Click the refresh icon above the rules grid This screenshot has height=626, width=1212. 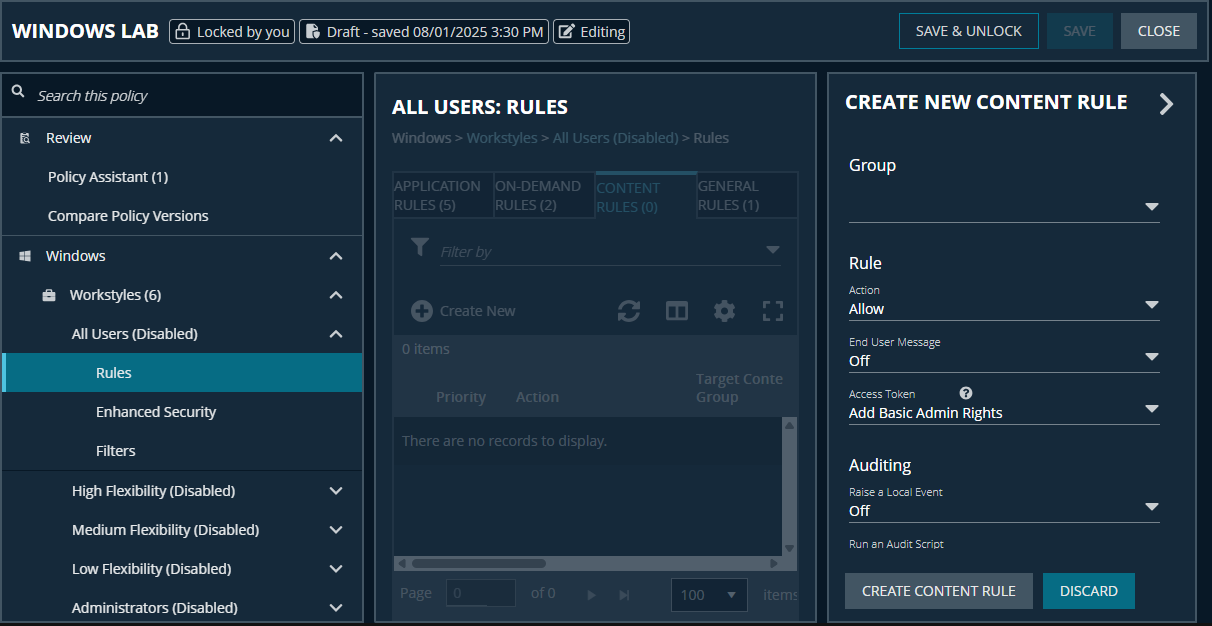628,311
